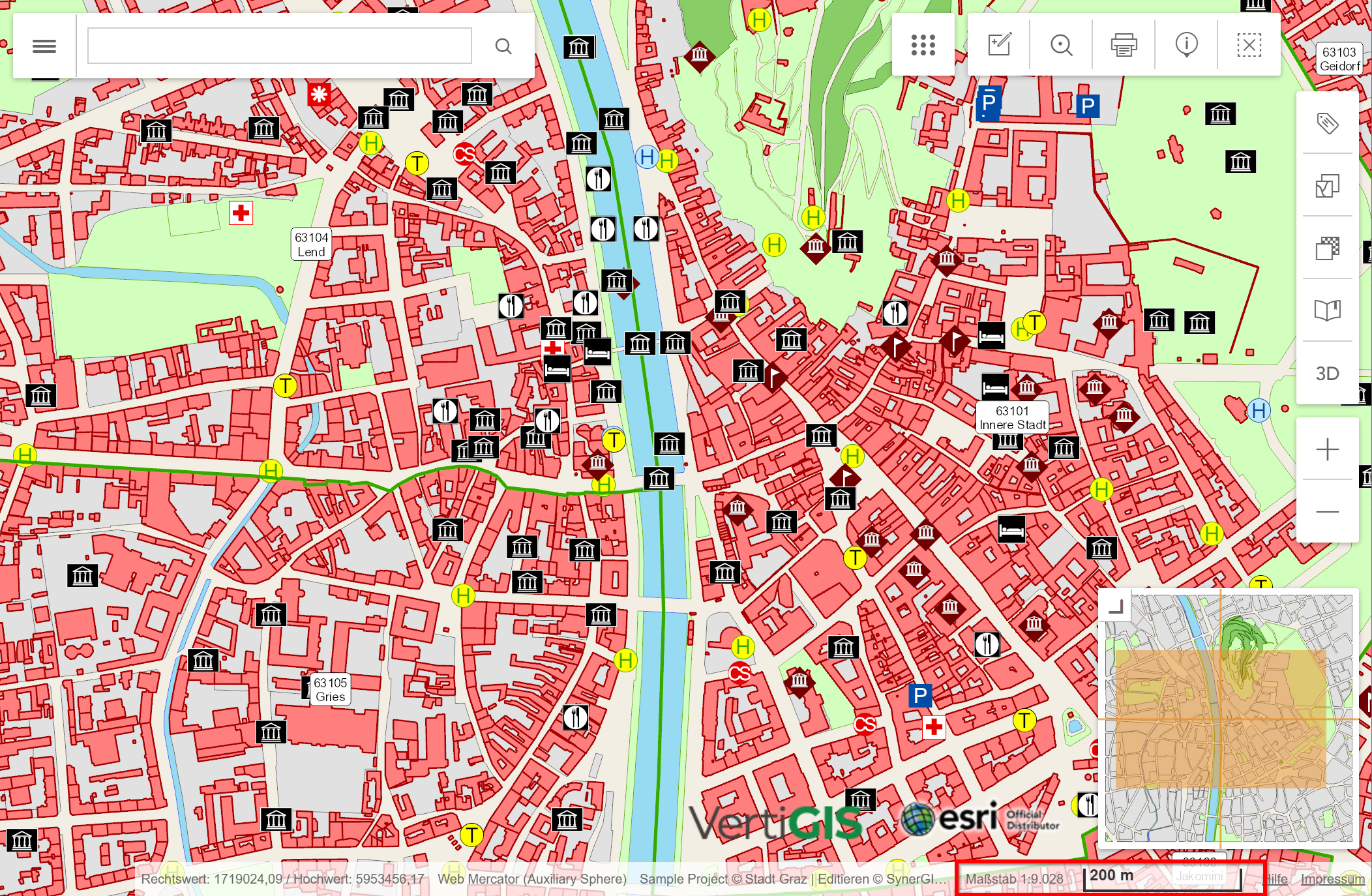The image size is (1372, 896).
Task: Open the print tool
Action: click(x=1124, y=44)
